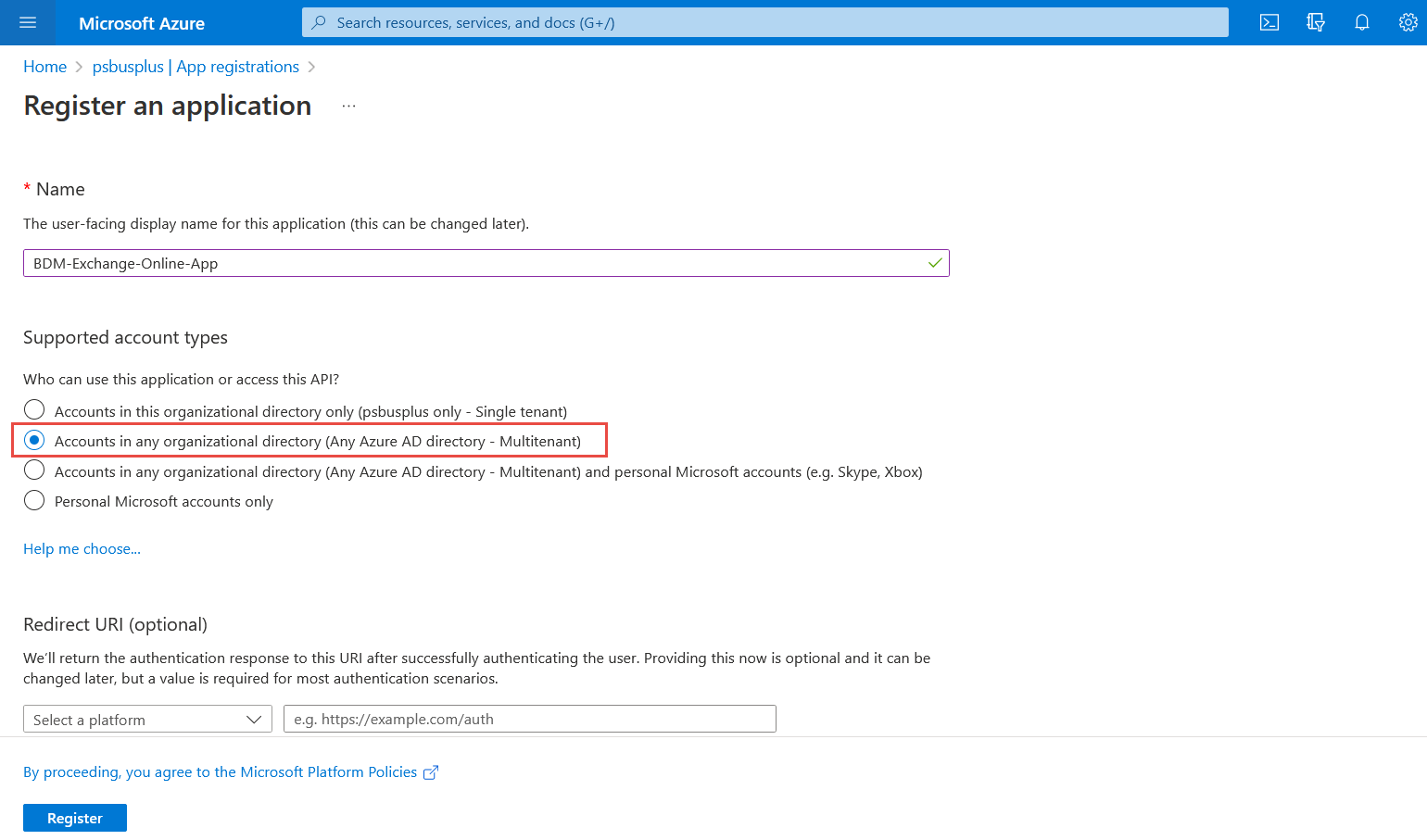Go to Home breadcrumb

tap(44, 67)
